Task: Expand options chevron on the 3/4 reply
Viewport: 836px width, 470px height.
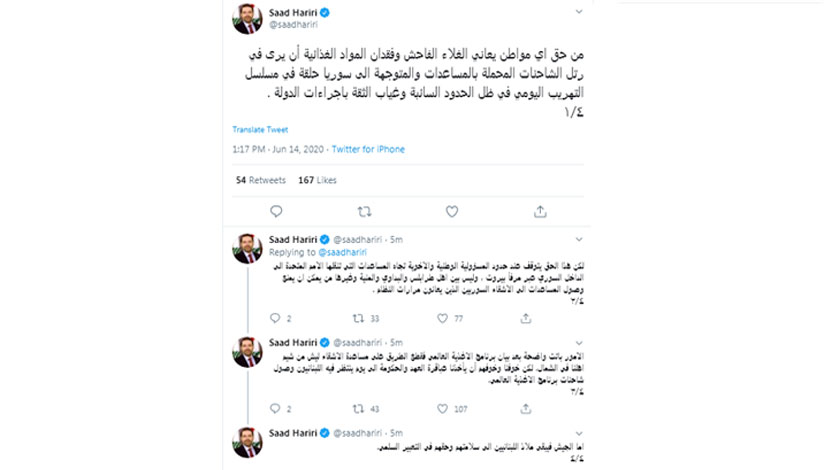Action: (x=579, y=343)
